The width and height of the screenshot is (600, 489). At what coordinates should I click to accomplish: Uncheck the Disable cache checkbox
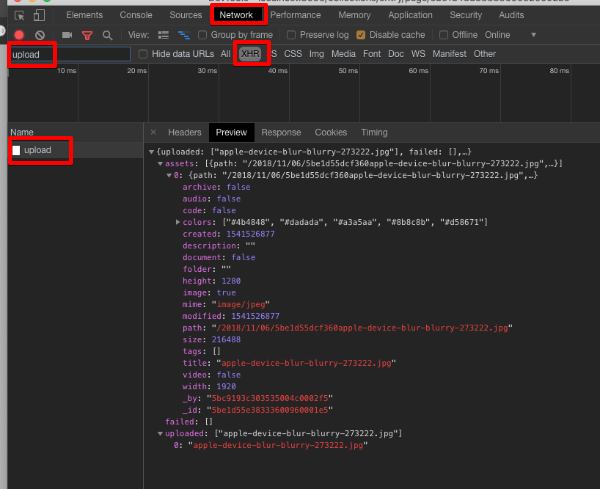coord(360,35)
